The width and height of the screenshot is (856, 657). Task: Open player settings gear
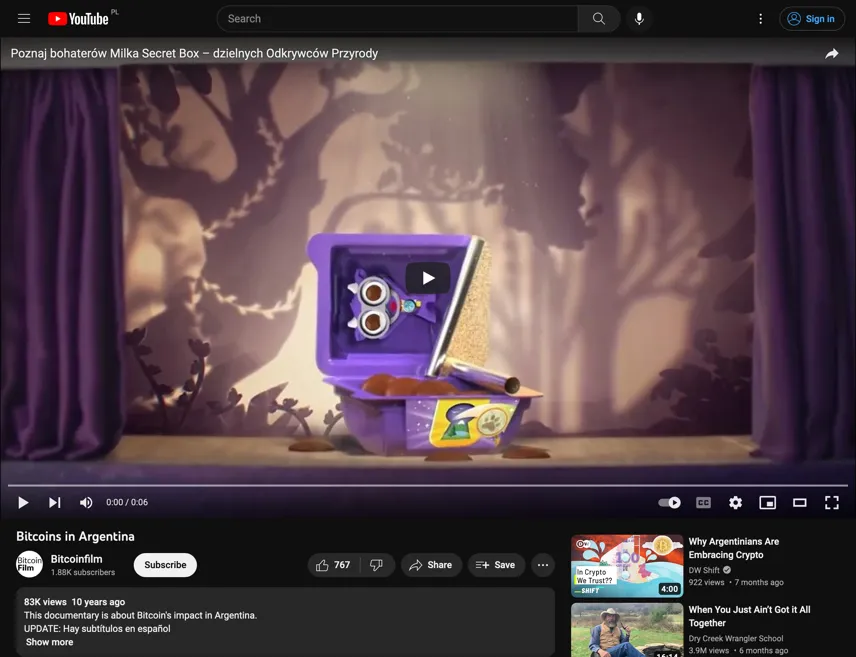pyautogui.click(x=735, y=502)
